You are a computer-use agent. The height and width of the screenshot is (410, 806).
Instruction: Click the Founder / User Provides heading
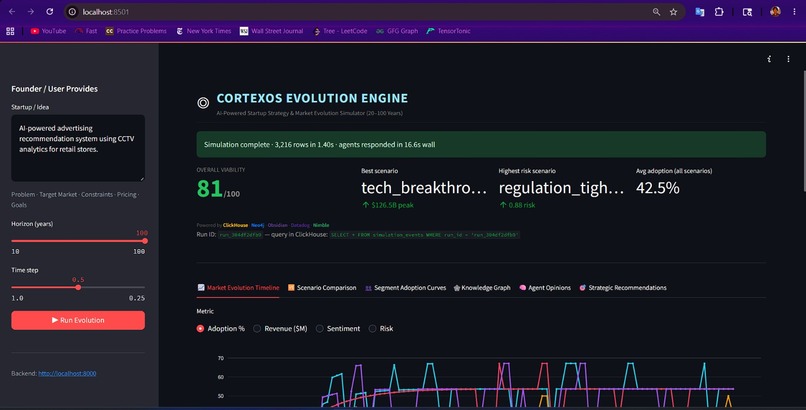54,89
